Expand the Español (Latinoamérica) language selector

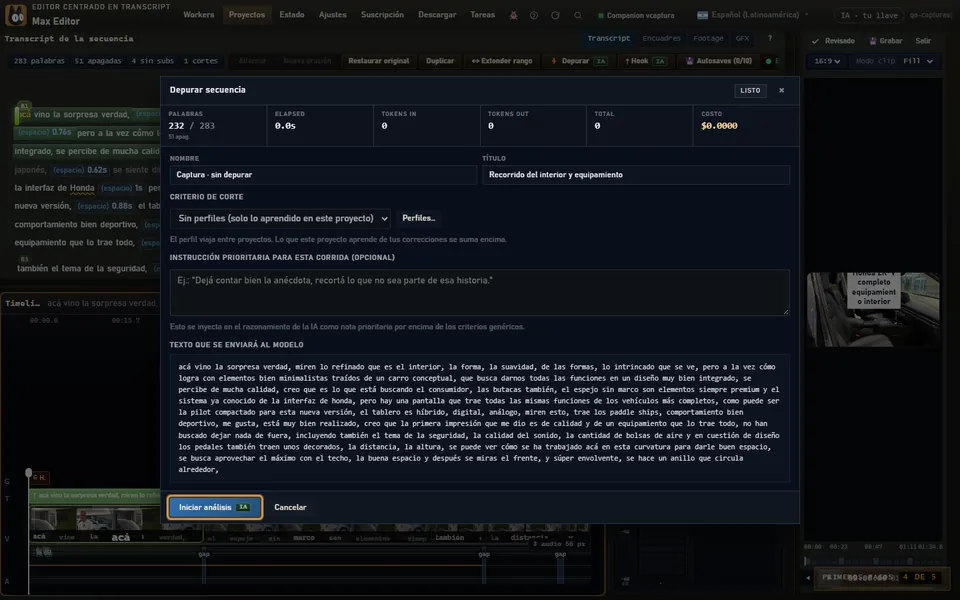(x=753, y=15)
